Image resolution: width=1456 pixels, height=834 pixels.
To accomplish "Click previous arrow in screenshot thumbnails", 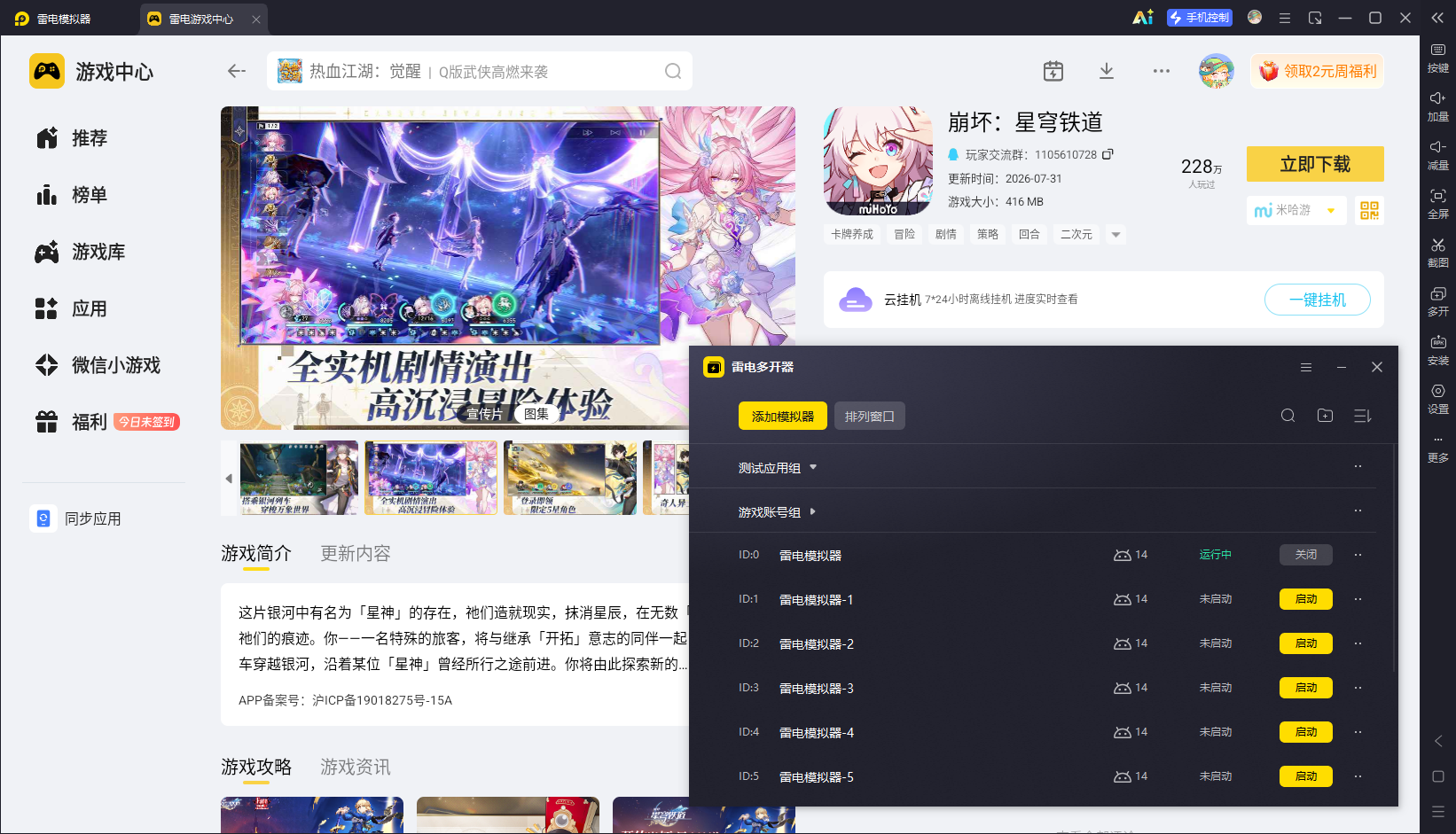I will click(x=229, y=479).
